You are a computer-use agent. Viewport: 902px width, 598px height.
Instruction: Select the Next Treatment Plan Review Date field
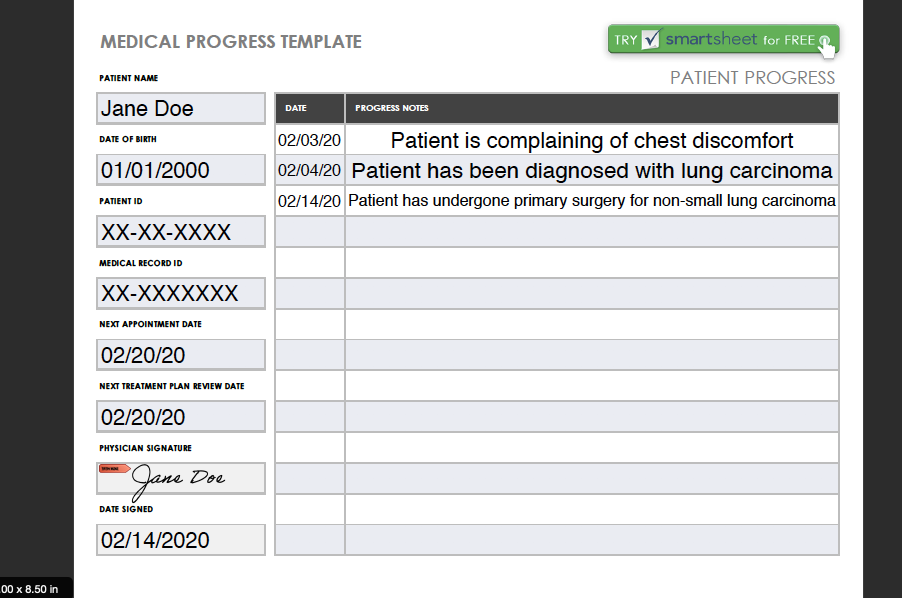point(181,416)
